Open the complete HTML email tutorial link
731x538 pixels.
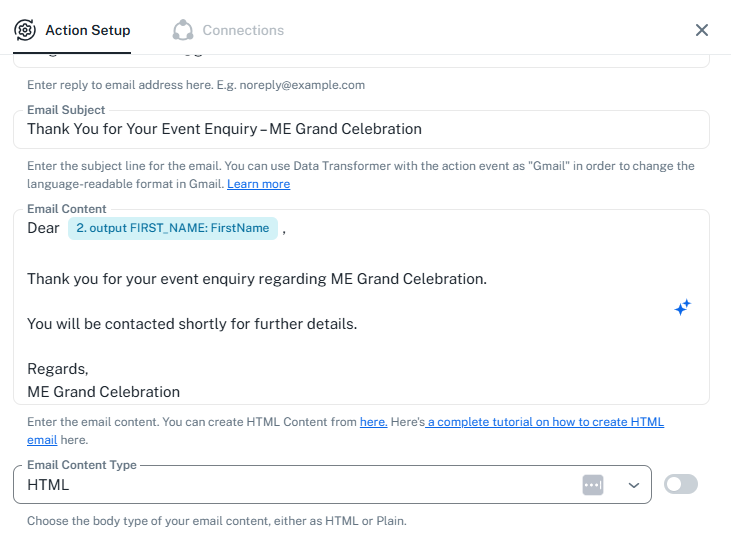coord(545,422)
